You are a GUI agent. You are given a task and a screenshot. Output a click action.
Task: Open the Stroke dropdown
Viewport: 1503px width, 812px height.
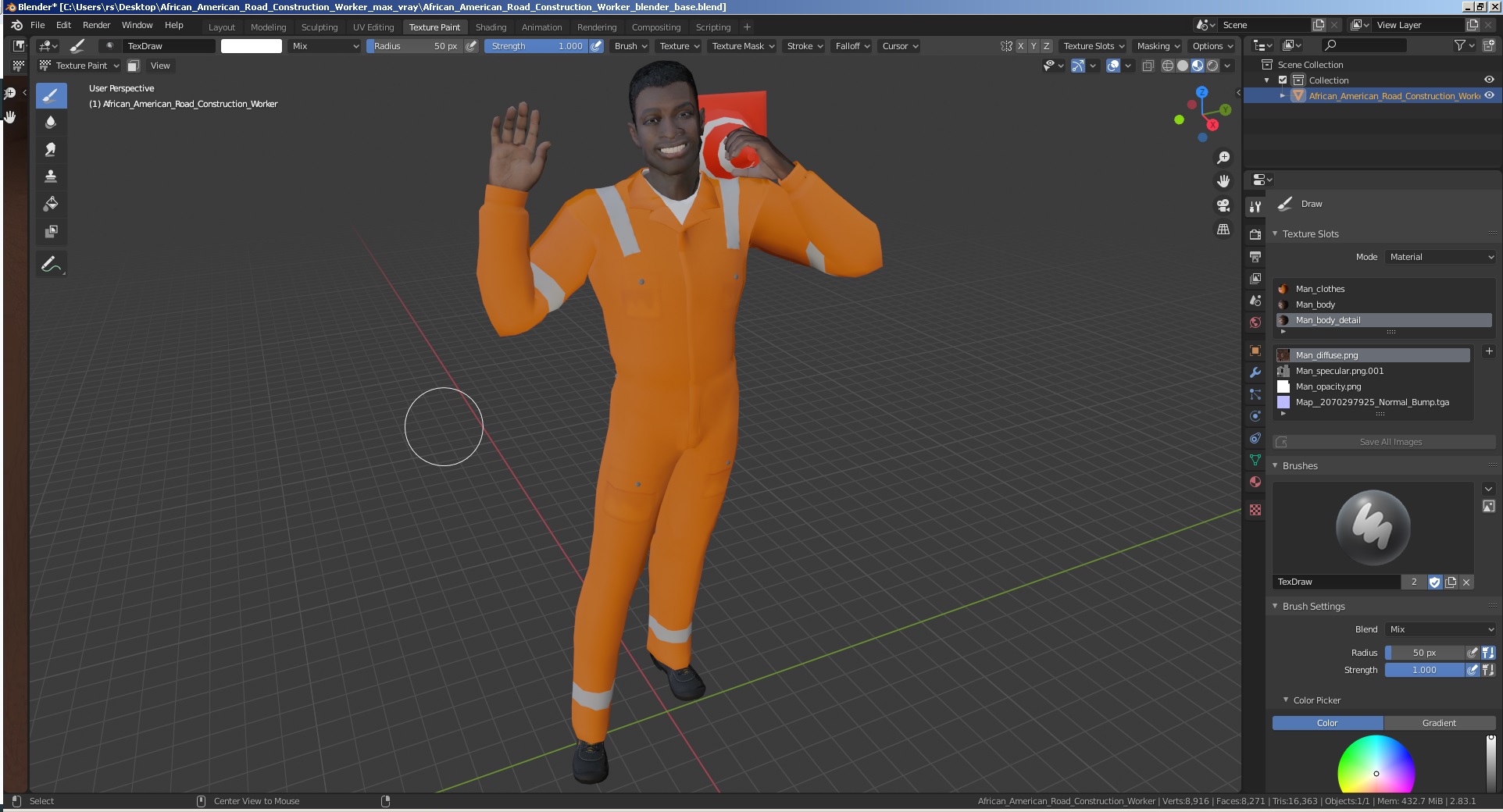pos(805,46)
